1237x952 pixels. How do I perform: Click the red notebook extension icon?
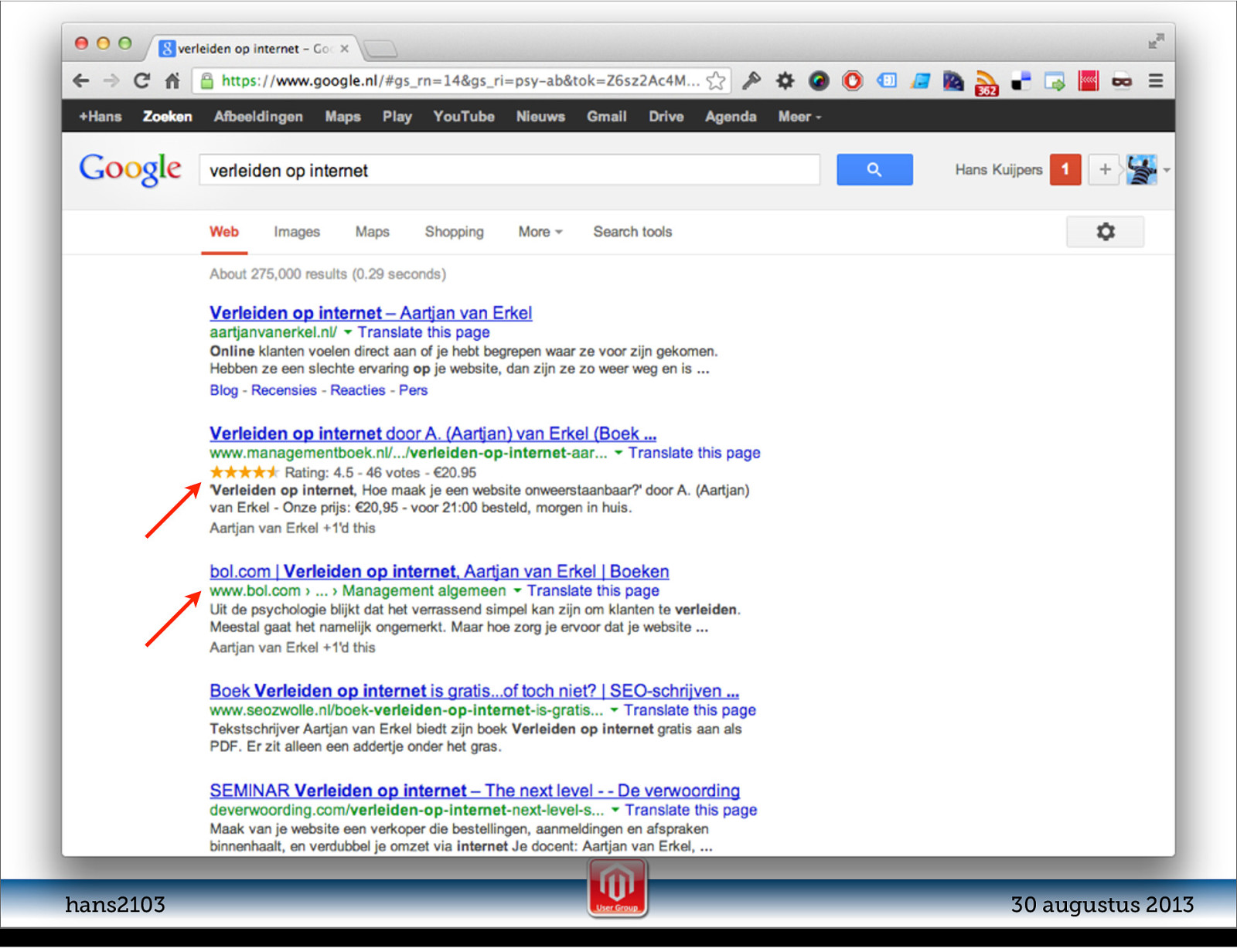[1089, 80]
